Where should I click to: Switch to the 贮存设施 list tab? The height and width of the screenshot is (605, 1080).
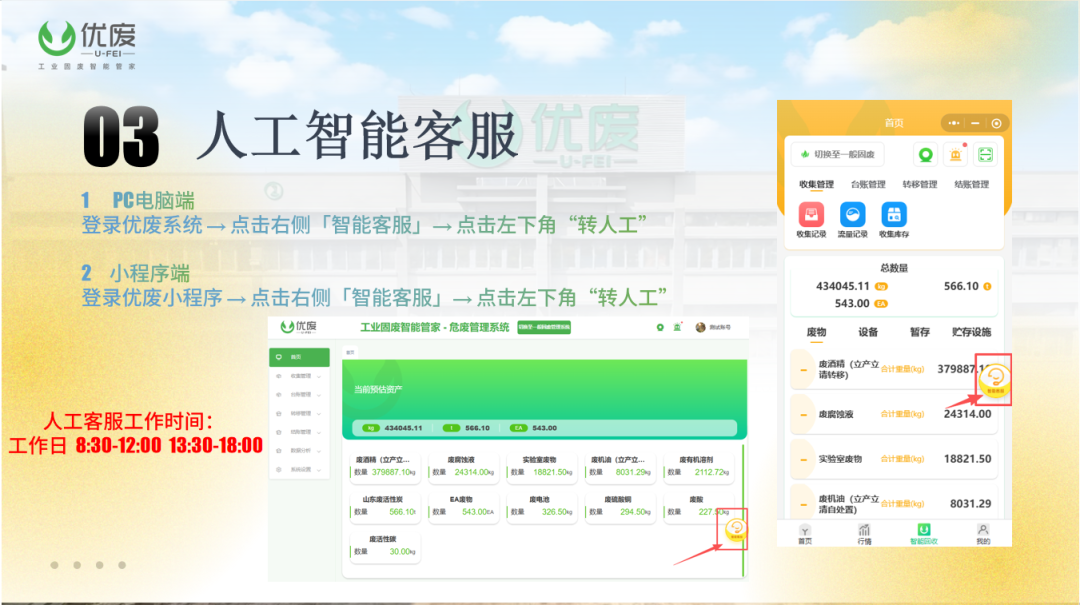[x=971, y=332]
